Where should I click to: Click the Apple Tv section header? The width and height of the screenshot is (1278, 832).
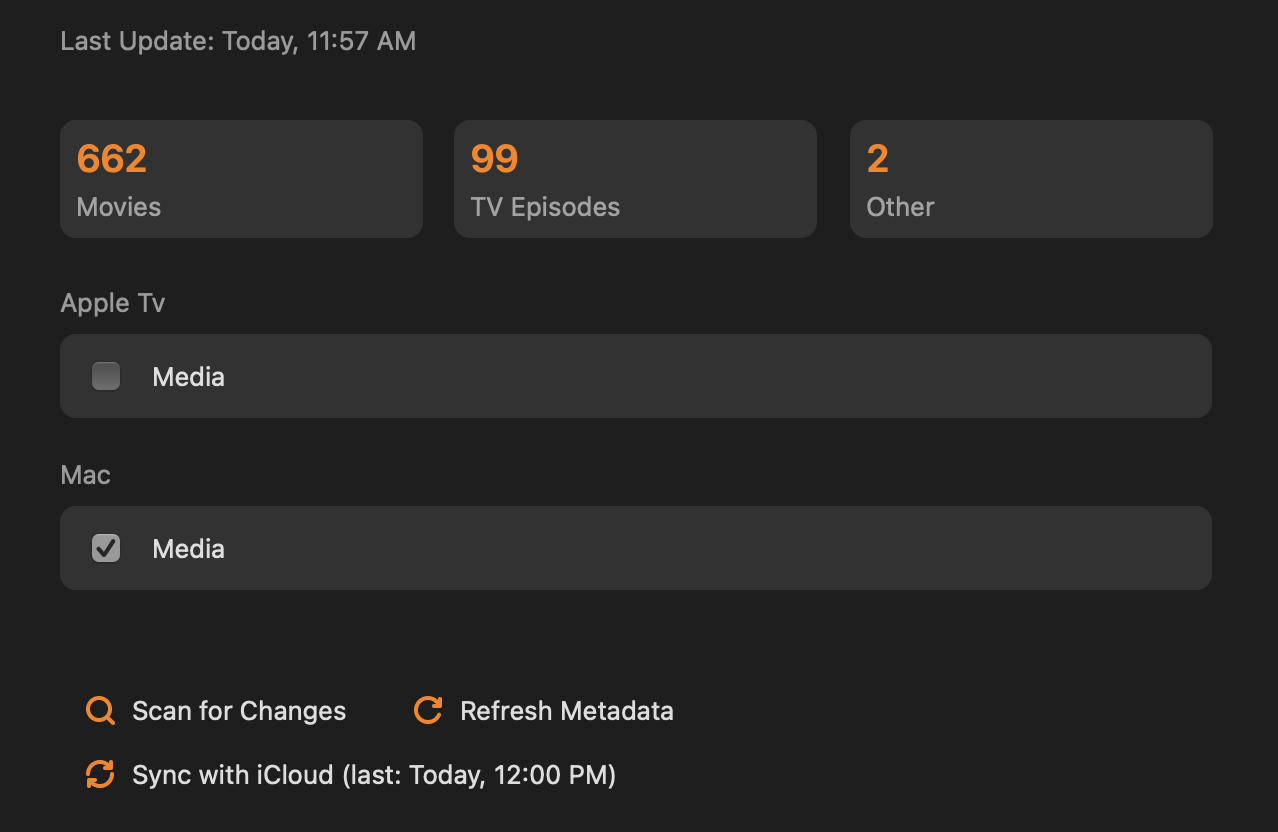(x=113, y=303)
